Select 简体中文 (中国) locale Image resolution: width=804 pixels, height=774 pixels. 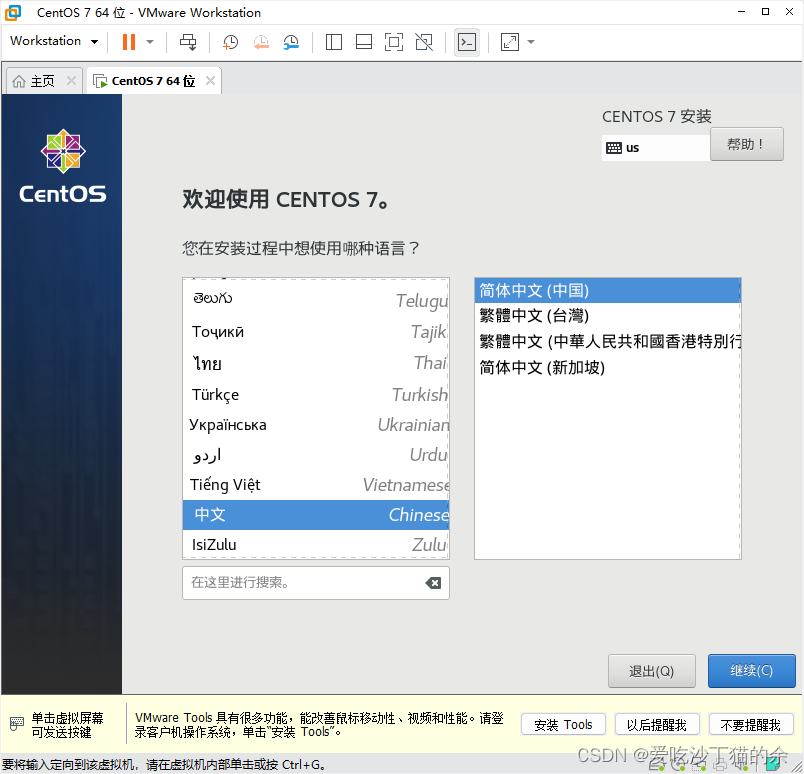click(608, 291)
